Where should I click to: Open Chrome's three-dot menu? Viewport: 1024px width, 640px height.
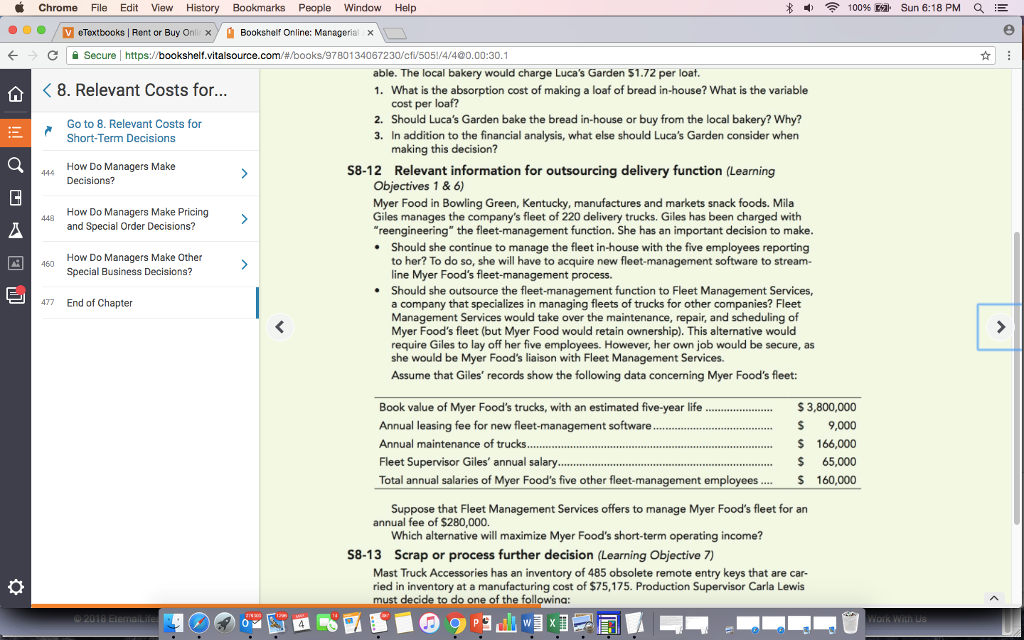1009,56
